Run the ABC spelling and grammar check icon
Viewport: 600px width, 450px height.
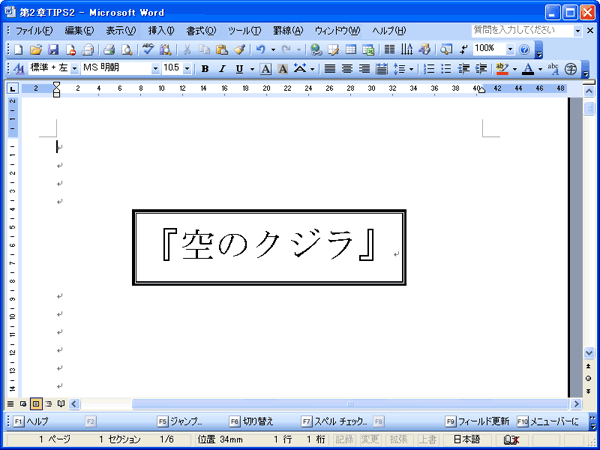tap(148, 49)
